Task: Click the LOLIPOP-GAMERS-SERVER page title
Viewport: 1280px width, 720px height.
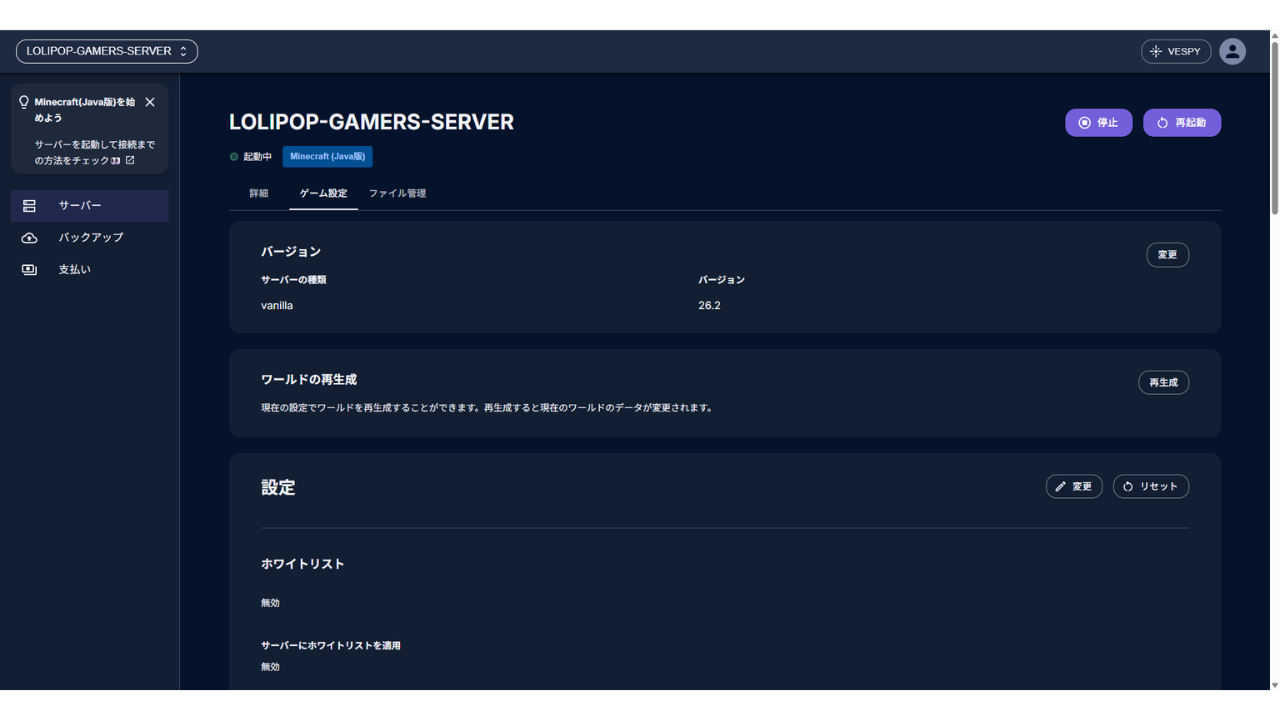Action: click(x=371, y=122)
